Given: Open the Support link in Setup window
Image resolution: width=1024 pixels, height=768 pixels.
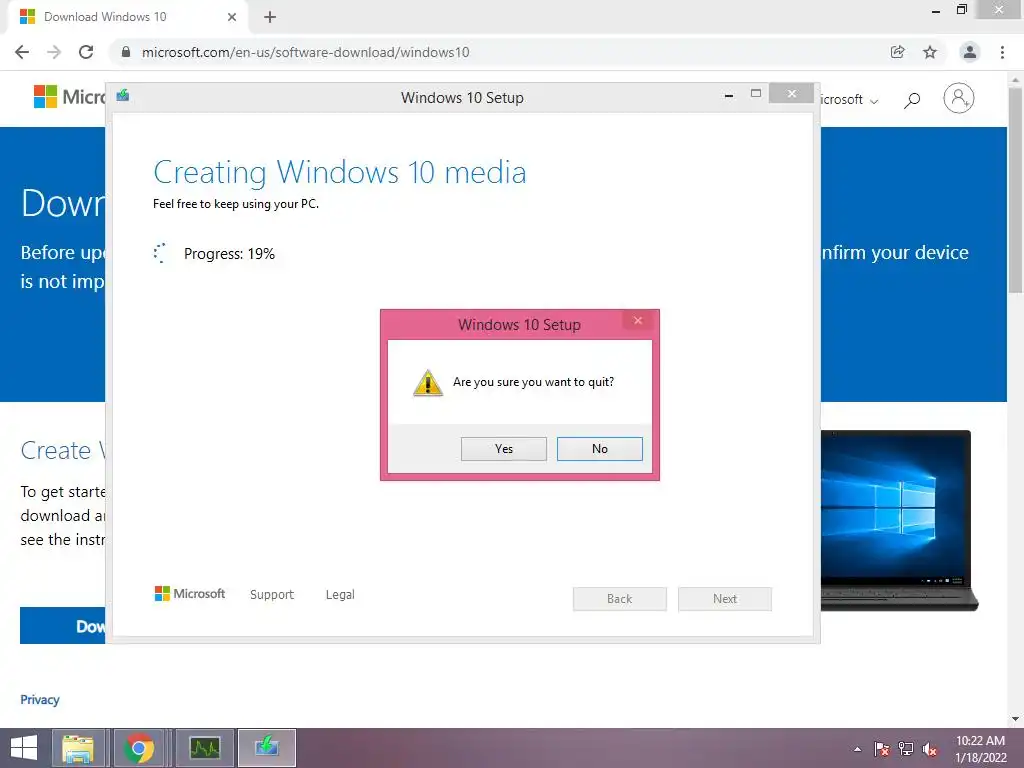Looking at the screenshot, I should tap(272, 594).
